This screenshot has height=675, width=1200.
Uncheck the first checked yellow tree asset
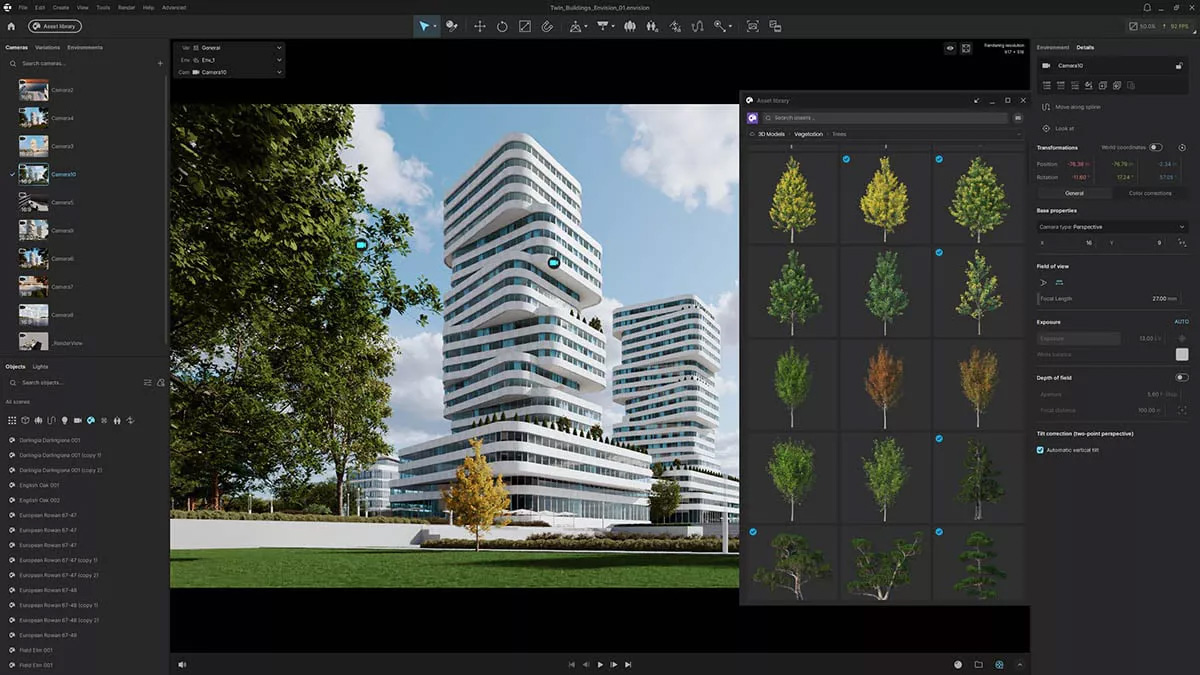846,159
